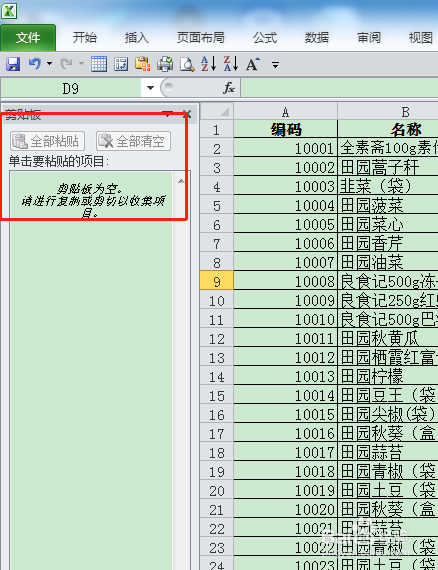Viewport: 438px width, 570px height.
Task: Click cell containing 田园柠檬
Action: coord(388,376)
